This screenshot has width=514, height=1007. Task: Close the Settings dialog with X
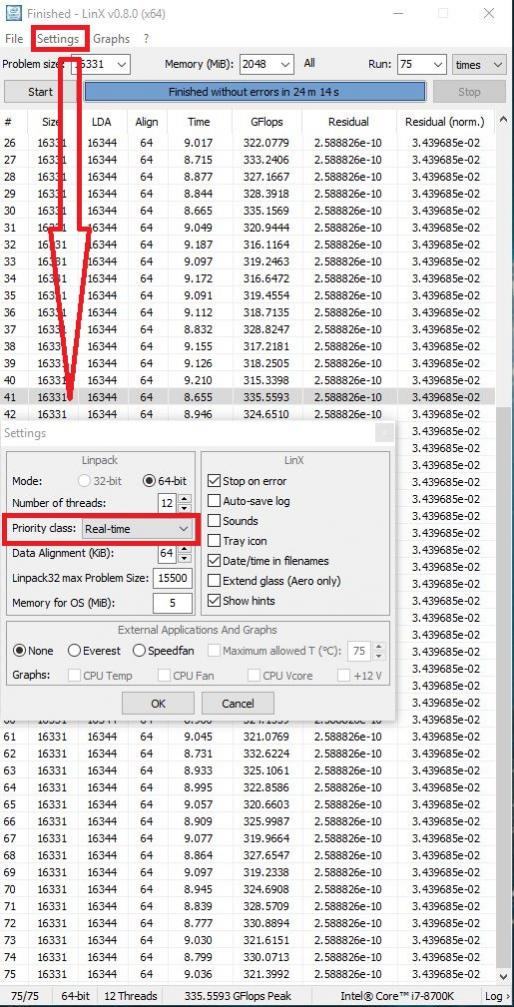coord(384,433)
